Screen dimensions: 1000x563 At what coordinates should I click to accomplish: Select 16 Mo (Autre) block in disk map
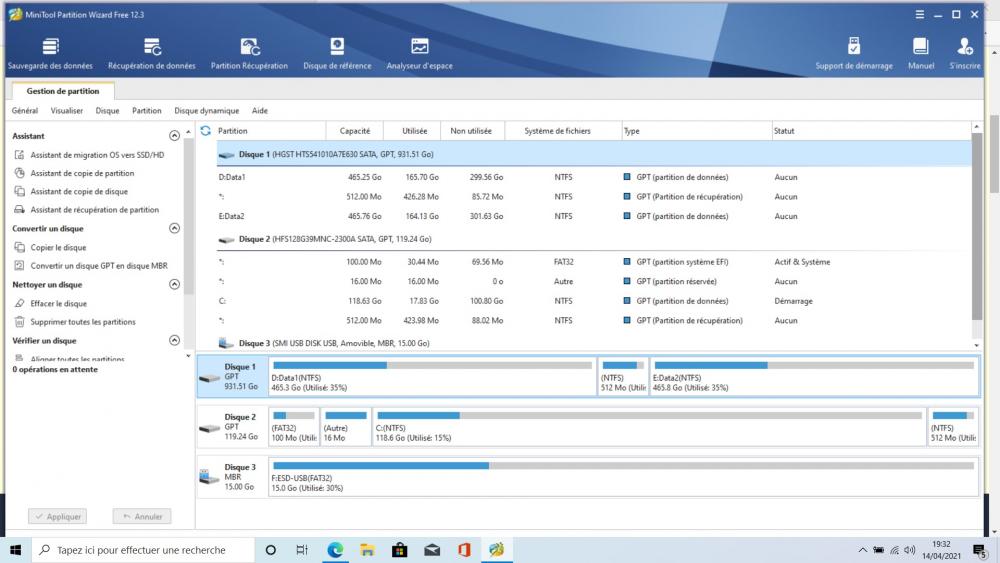pyautogui.click(x=346, y=427)
